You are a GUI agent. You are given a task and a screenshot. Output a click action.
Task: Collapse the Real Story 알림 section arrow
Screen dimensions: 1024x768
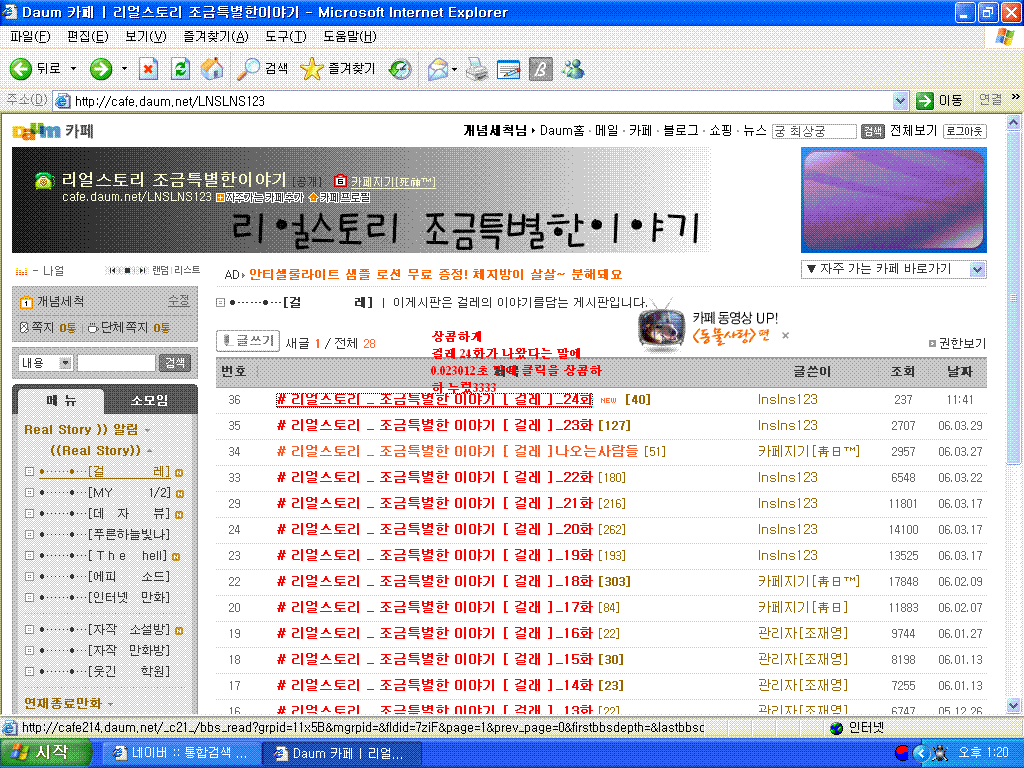click(148, 430)
